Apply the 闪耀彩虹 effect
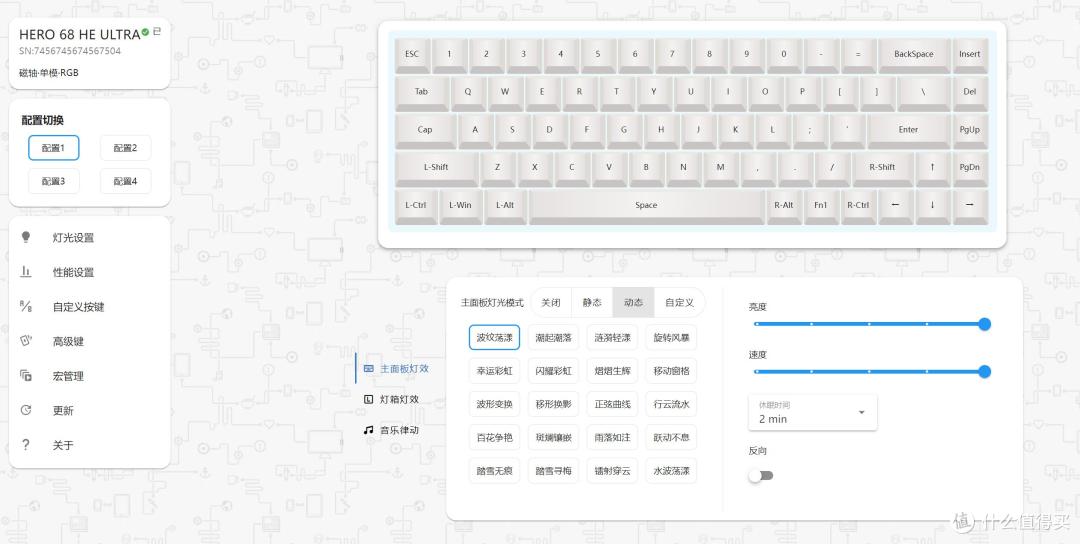Viewport: 1080px width, 544px height. (554, 370)
